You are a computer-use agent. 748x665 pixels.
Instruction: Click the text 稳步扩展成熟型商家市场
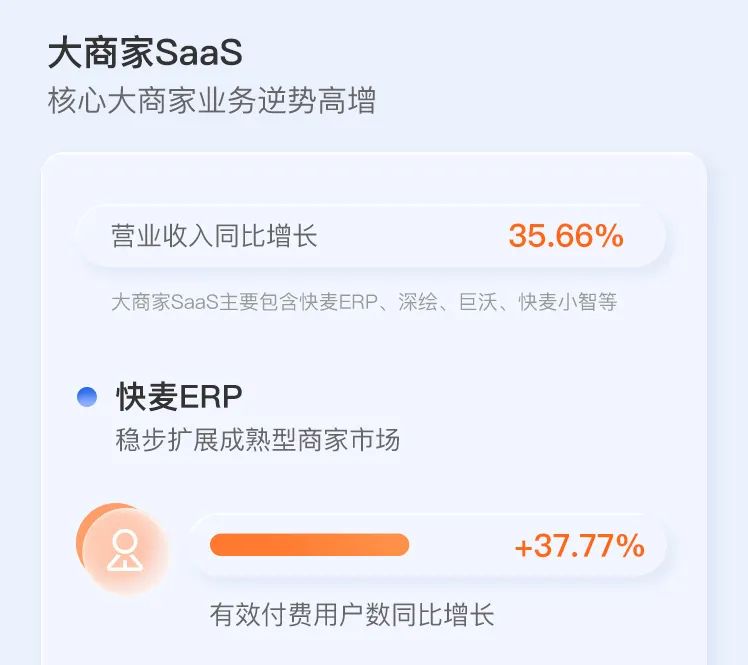258,439
